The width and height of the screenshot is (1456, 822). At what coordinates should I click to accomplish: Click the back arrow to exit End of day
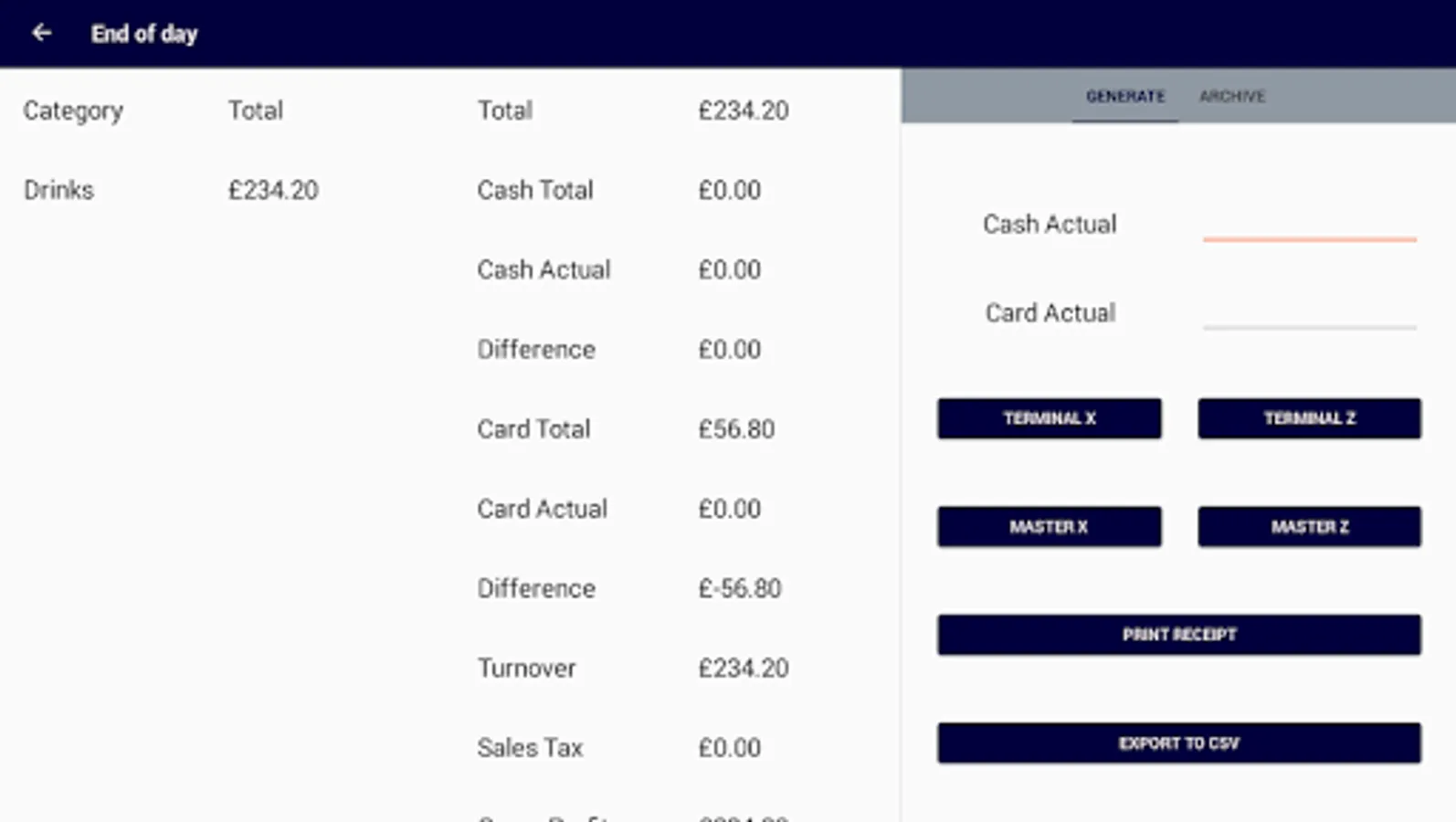[42, 33]
